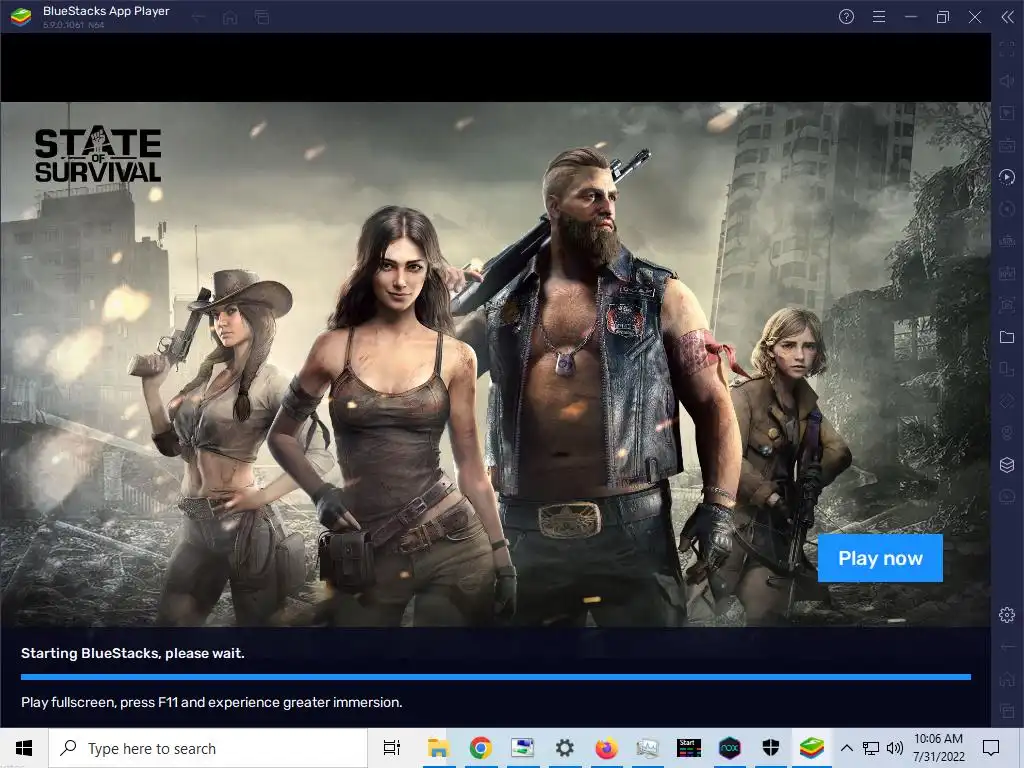Click the network icon in system tray

(x=871, y=748)
